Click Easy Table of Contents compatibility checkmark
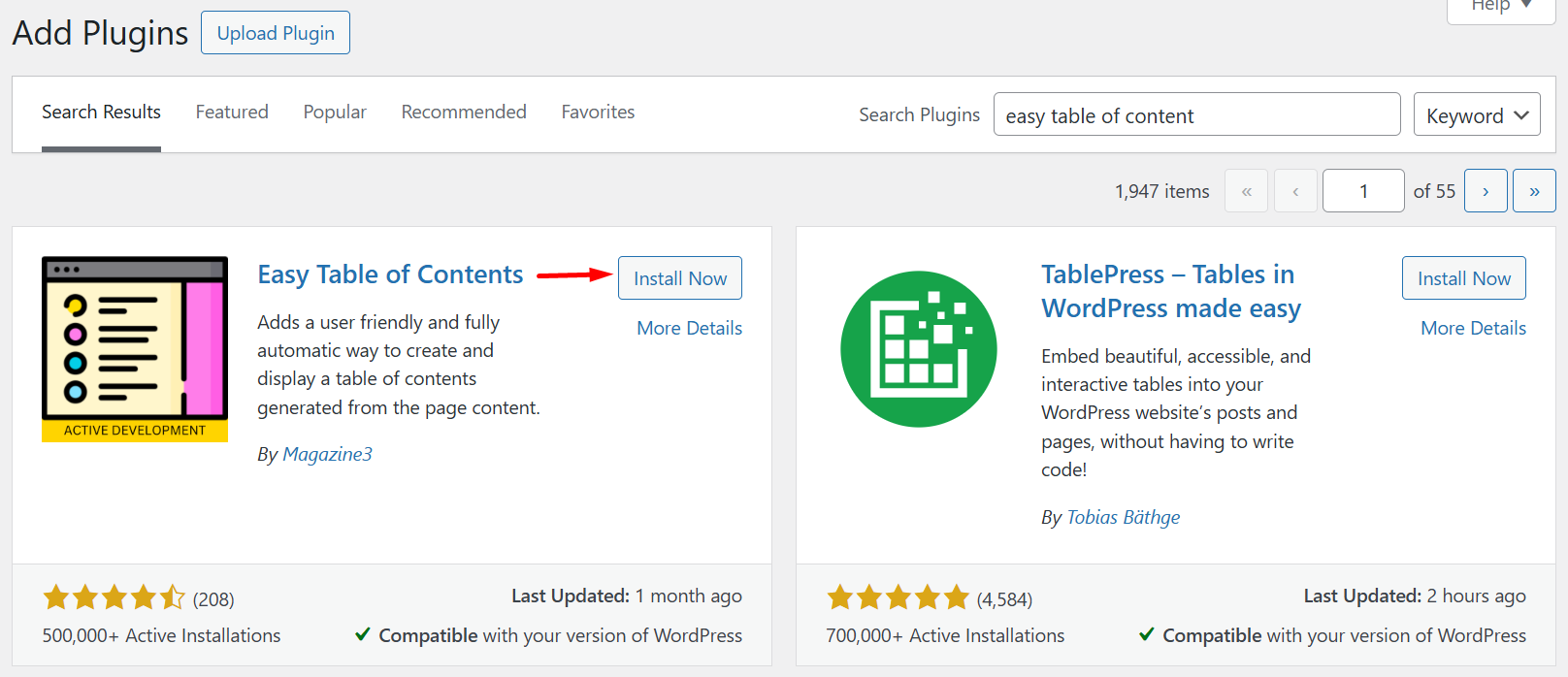Screen dimensions: 1568x677 (x=362, y=634)
